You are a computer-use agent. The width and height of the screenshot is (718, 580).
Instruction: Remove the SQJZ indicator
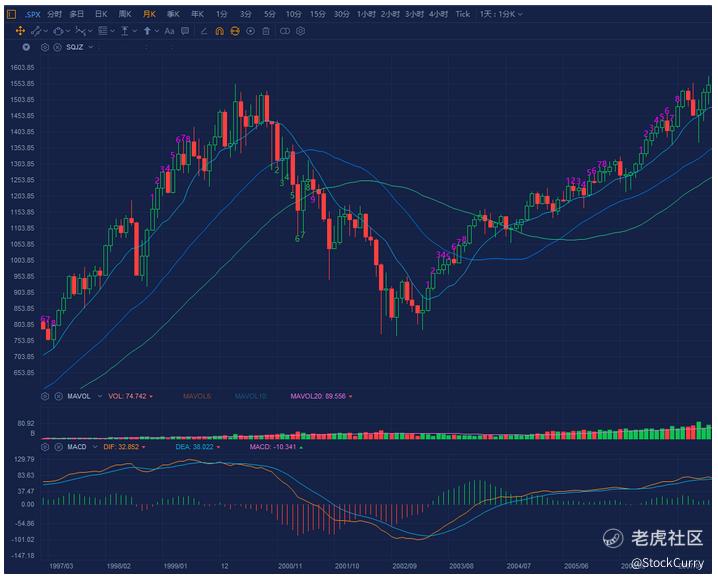tap(57, 47)
